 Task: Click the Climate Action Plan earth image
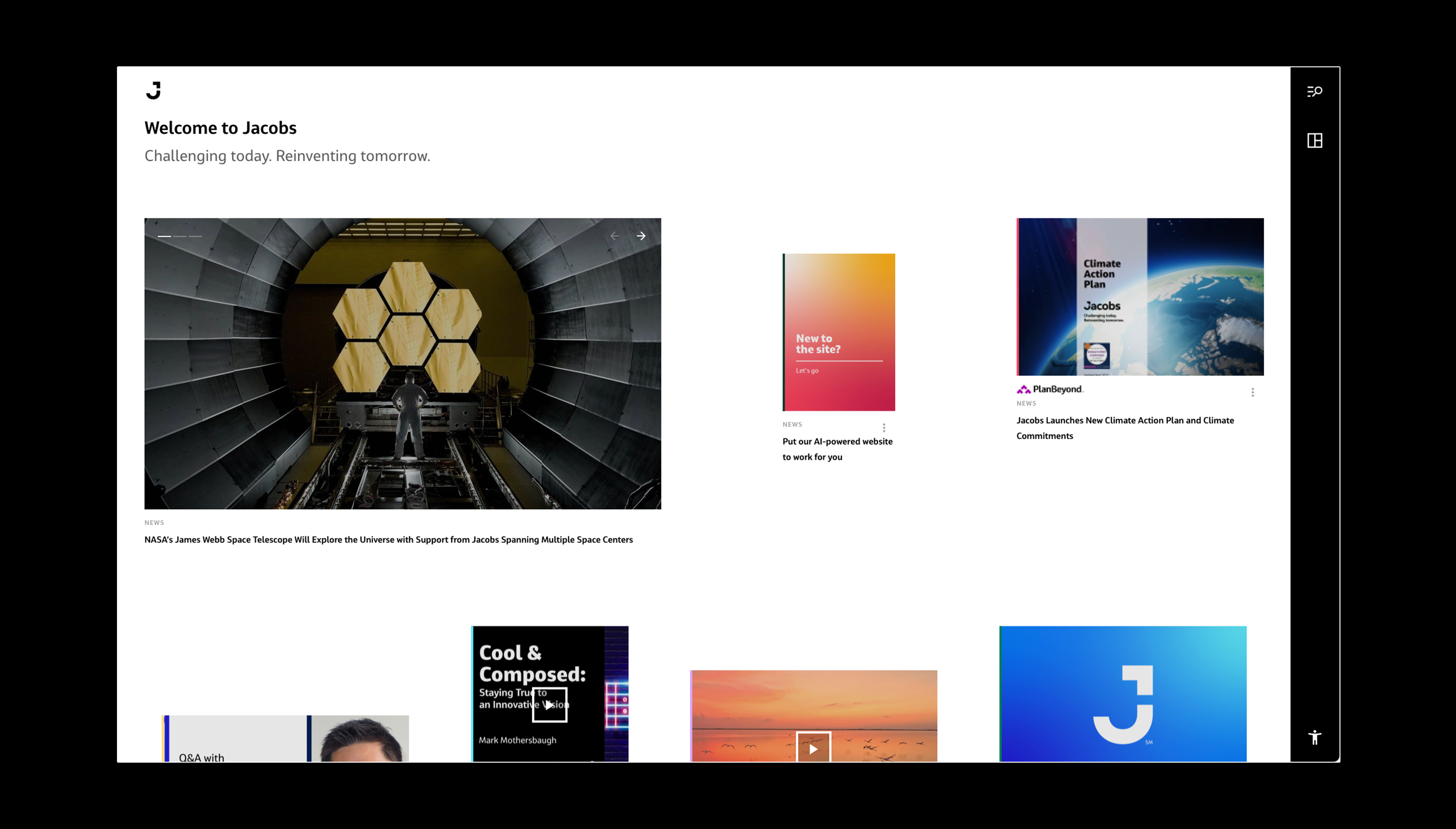[1140, 296]
